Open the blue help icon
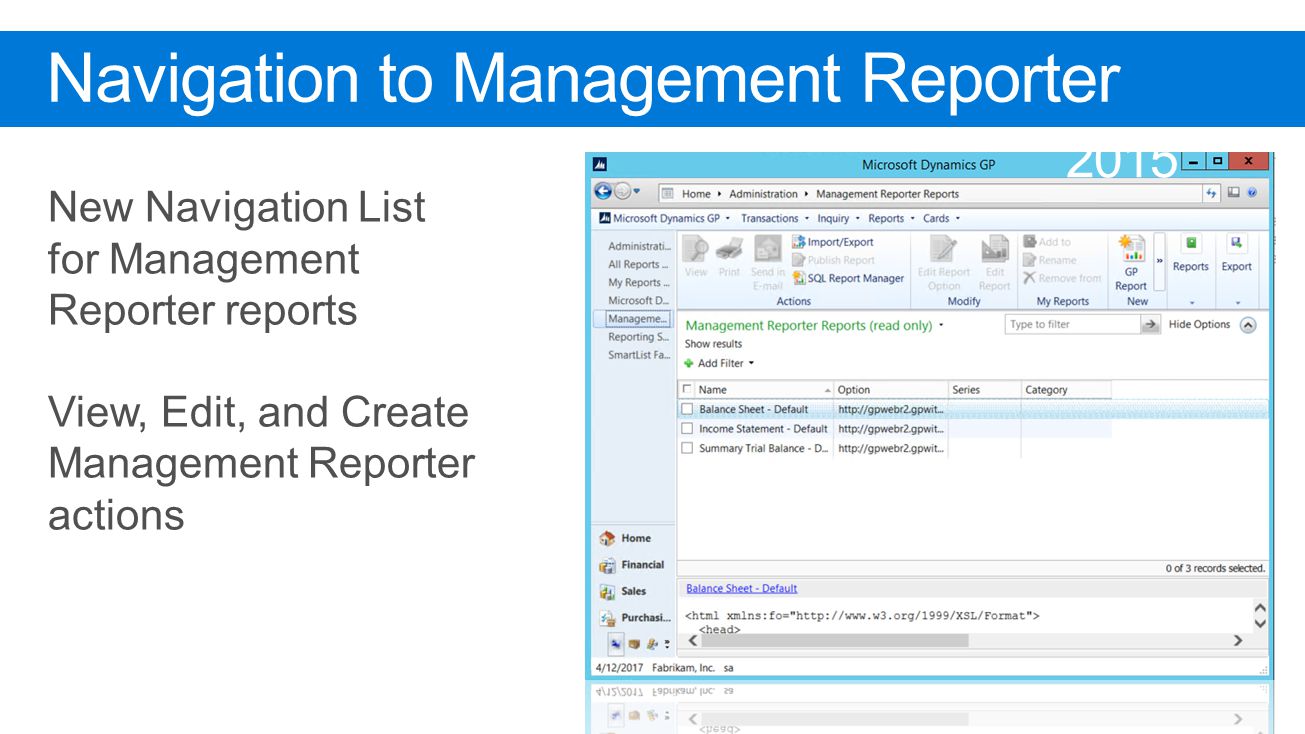The width and height of the screenshot is (1305, 734). pos(1252,194)
